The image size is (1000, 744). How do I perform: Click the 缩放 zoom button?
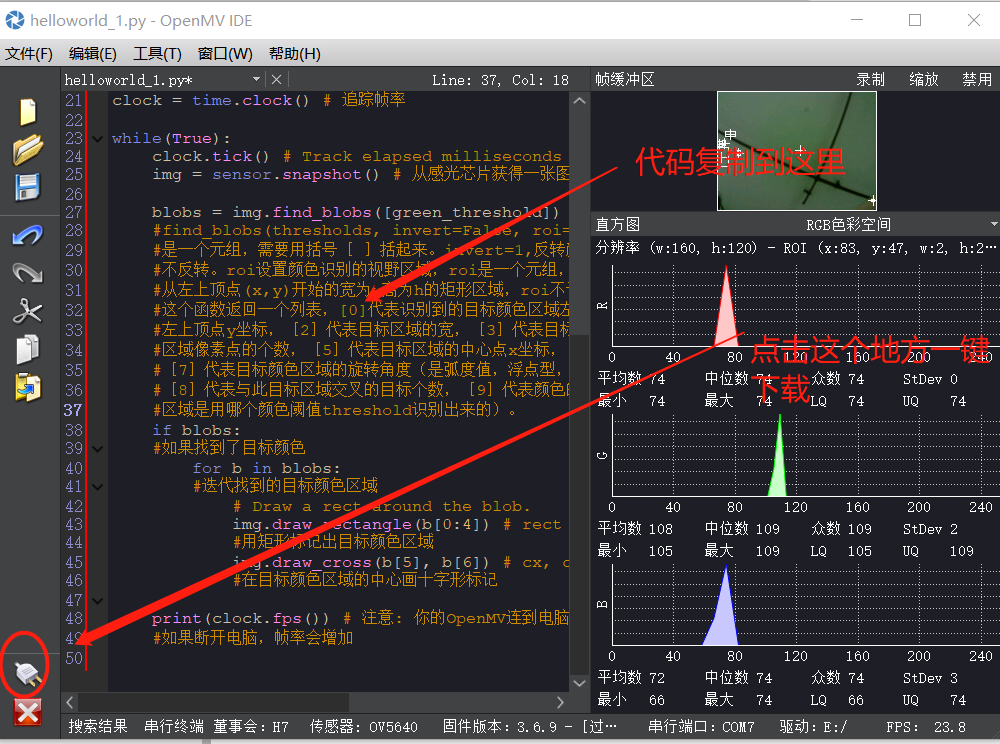click(x=923, y=78)
